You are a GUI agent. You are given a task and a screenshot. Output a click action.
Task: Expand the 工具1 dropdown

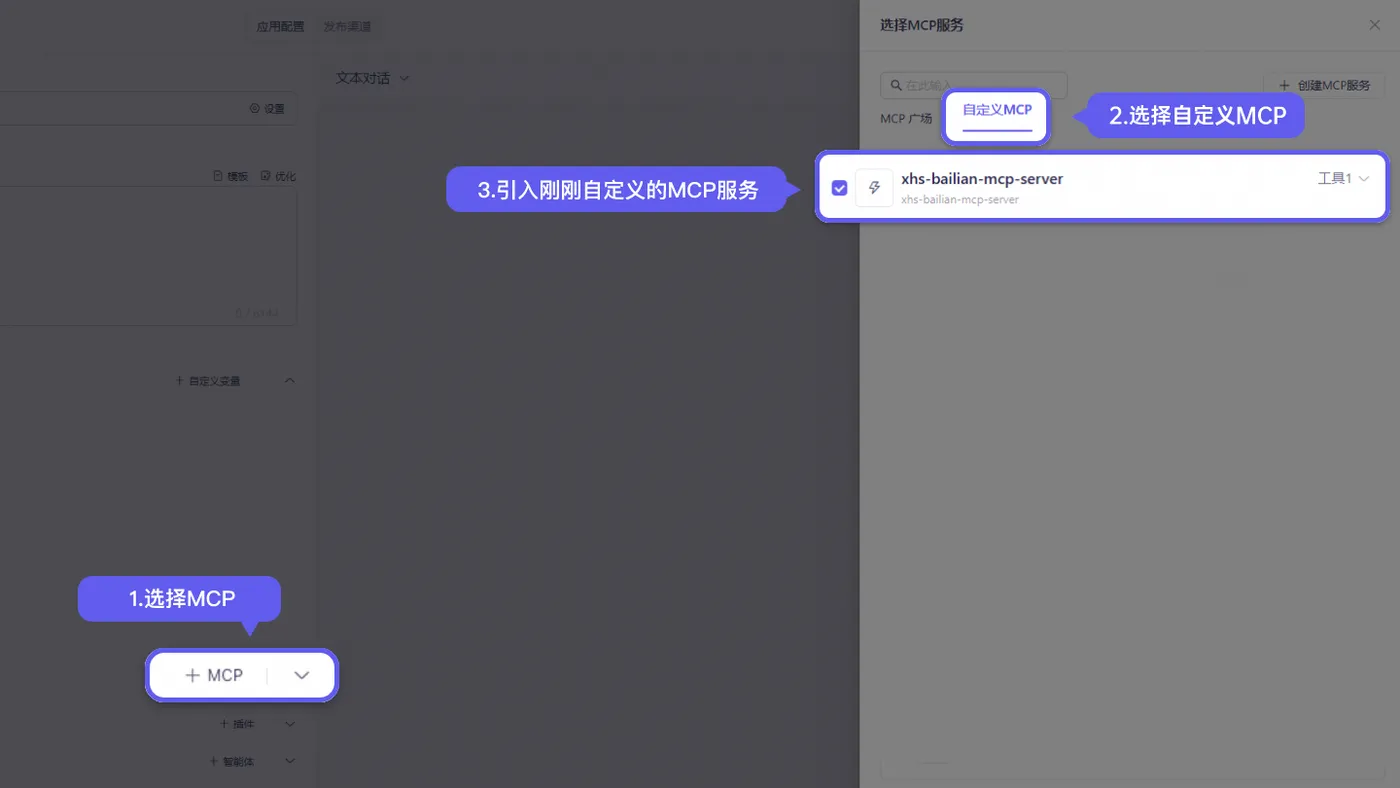[1343, 178]
